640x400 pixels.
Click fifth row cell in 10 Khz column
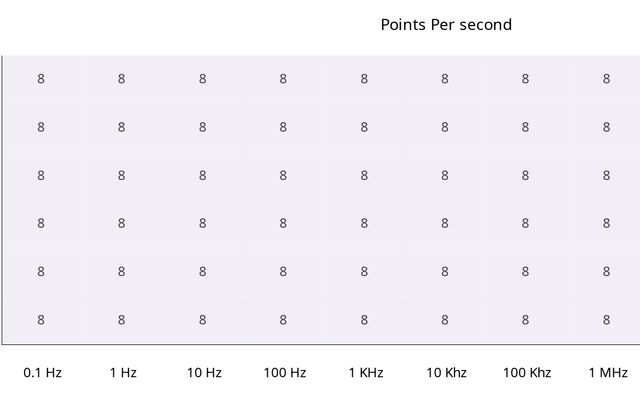pos(445,271)
